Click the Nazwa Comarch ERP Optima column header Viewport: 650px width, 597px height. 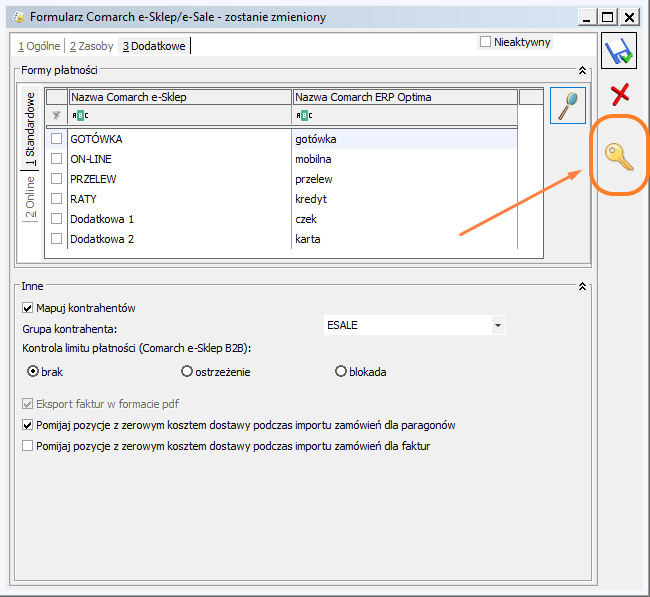click(405, 97)
